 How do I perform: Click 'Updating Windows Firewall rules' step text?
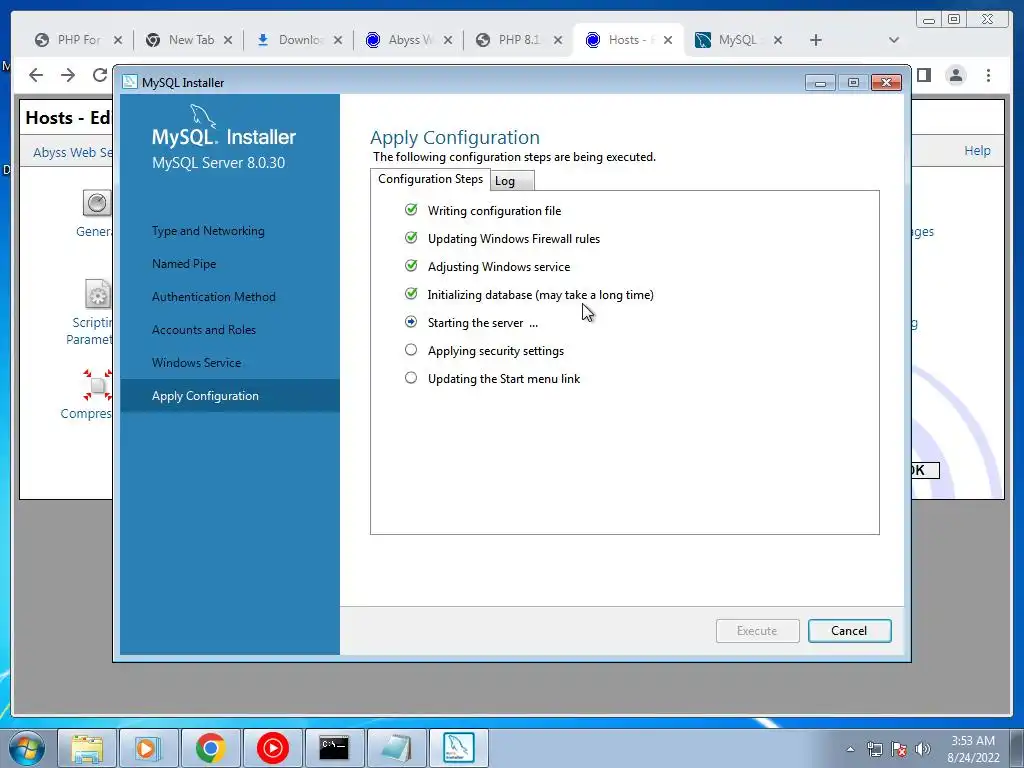tap(514, 239)
